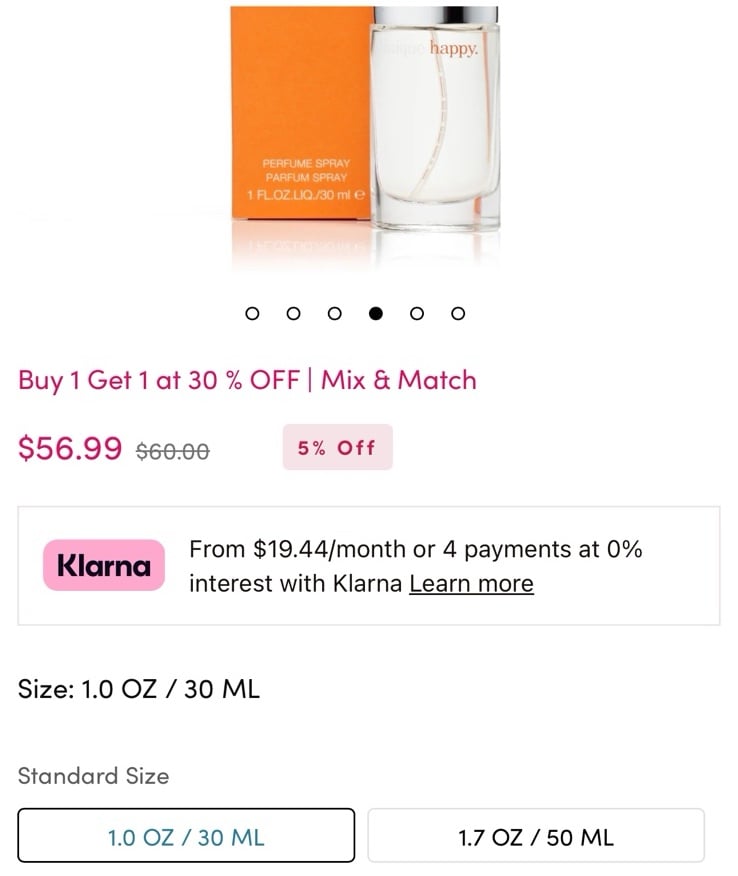738x876 pixels.
Task: Show the last carousel image dot
Action: pos(458,313)
